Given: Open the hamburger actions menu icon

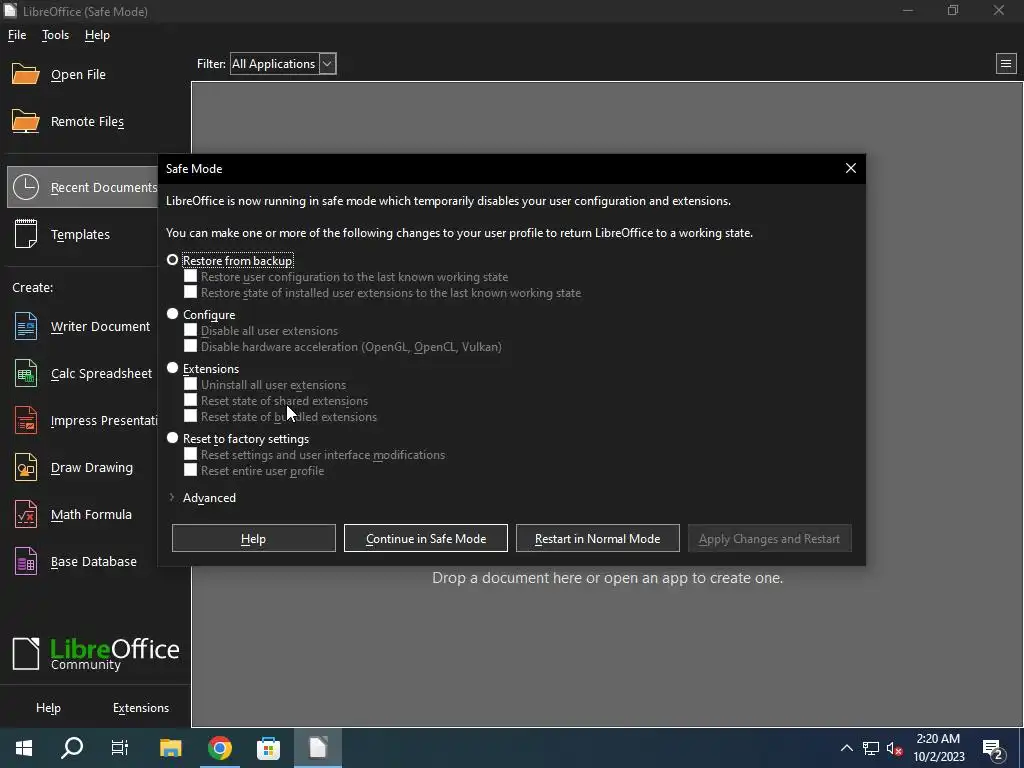Looking at the screenshot, I should click(1006, 64).
